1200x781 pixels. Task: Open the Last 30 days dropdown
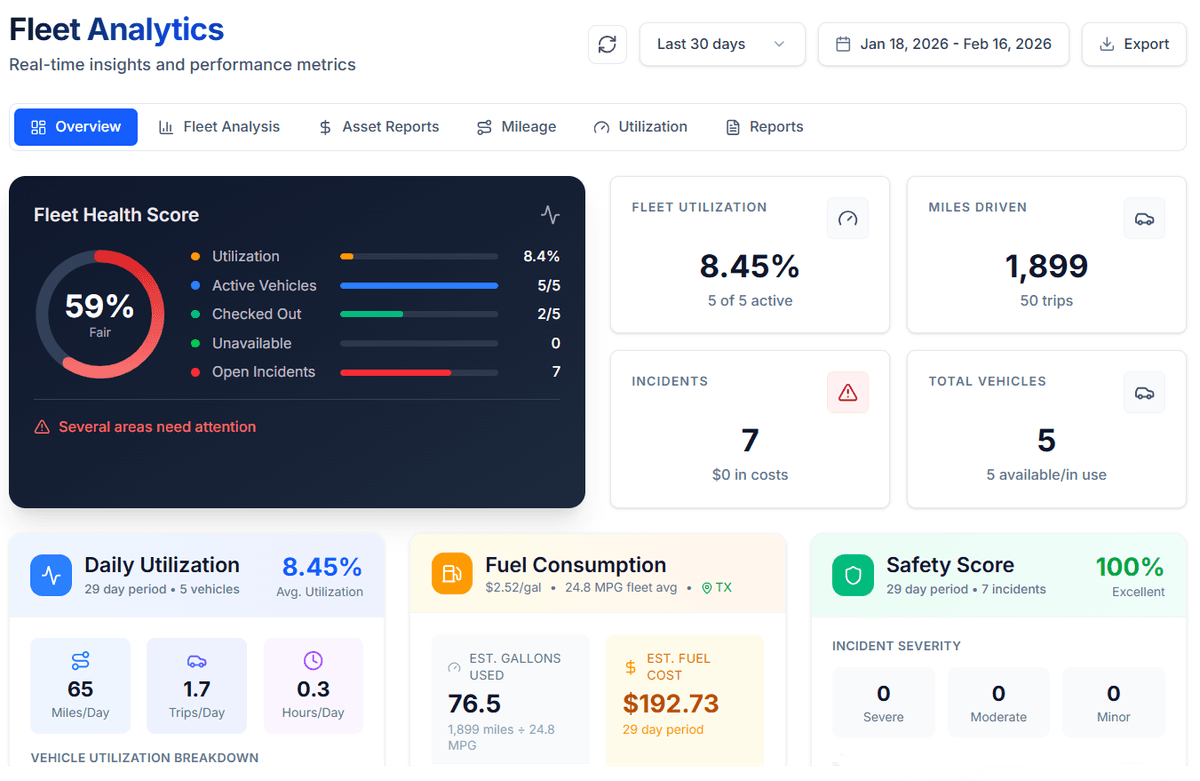click(722, 44)
